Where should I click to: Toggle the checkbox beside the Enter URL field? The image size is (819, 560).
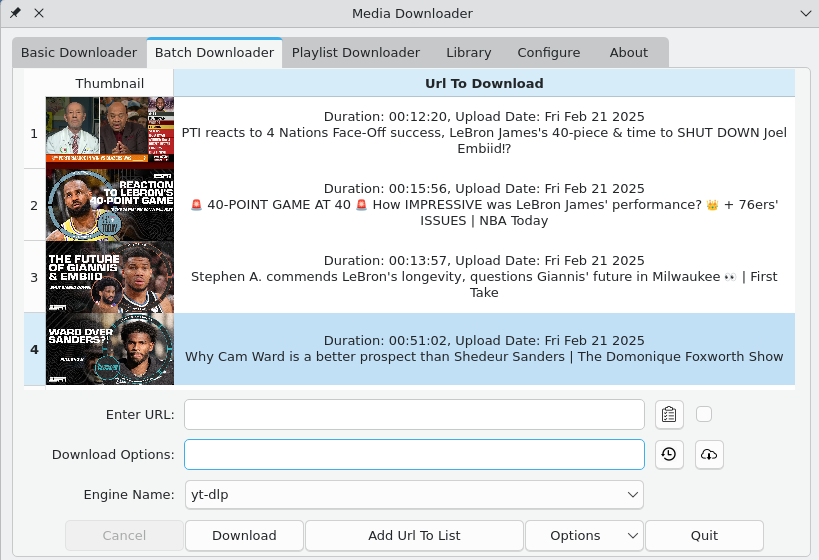704,414
